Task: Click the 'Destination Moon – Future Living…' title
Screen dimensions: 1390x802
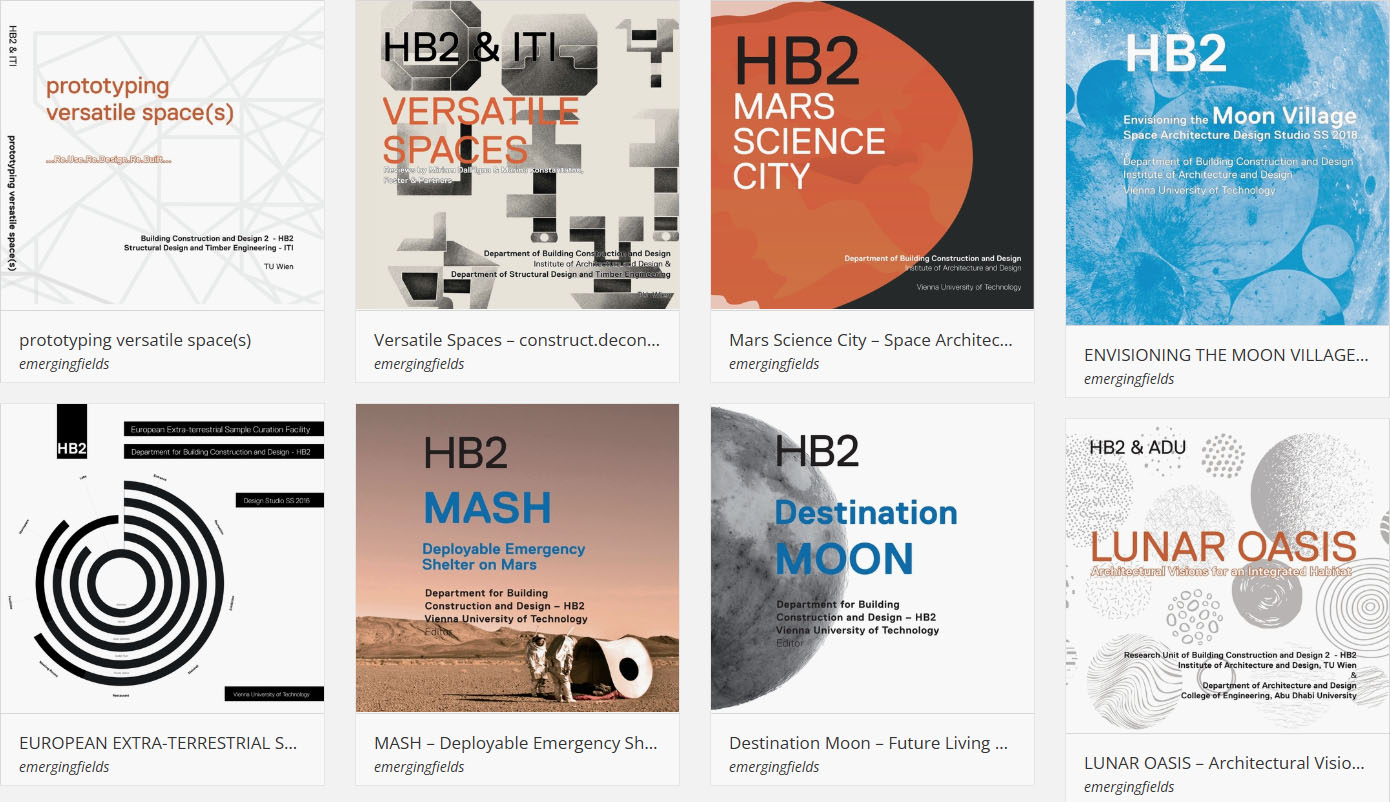Action: point(868,743)
